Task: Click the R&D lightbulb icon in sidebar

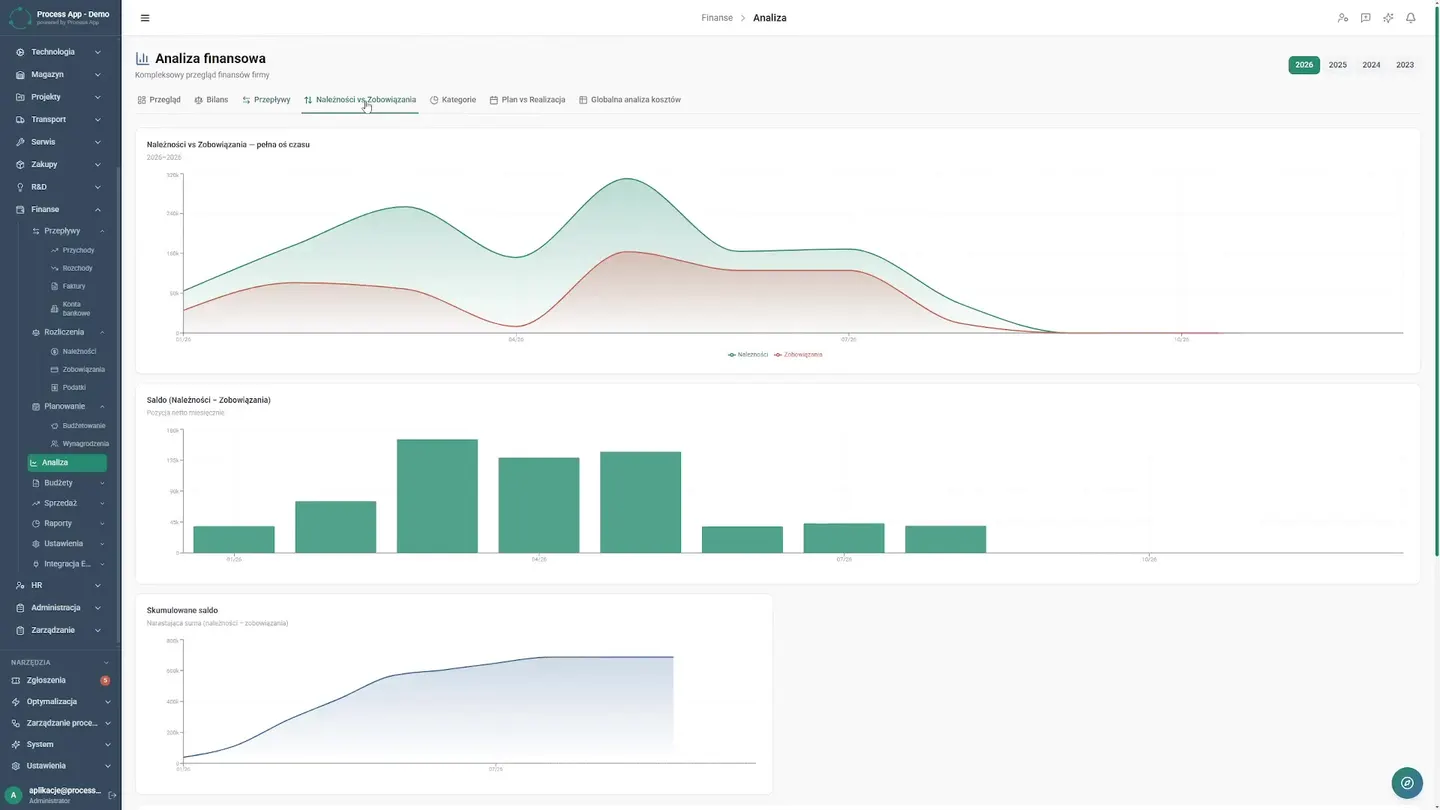Action: (20, 187)
